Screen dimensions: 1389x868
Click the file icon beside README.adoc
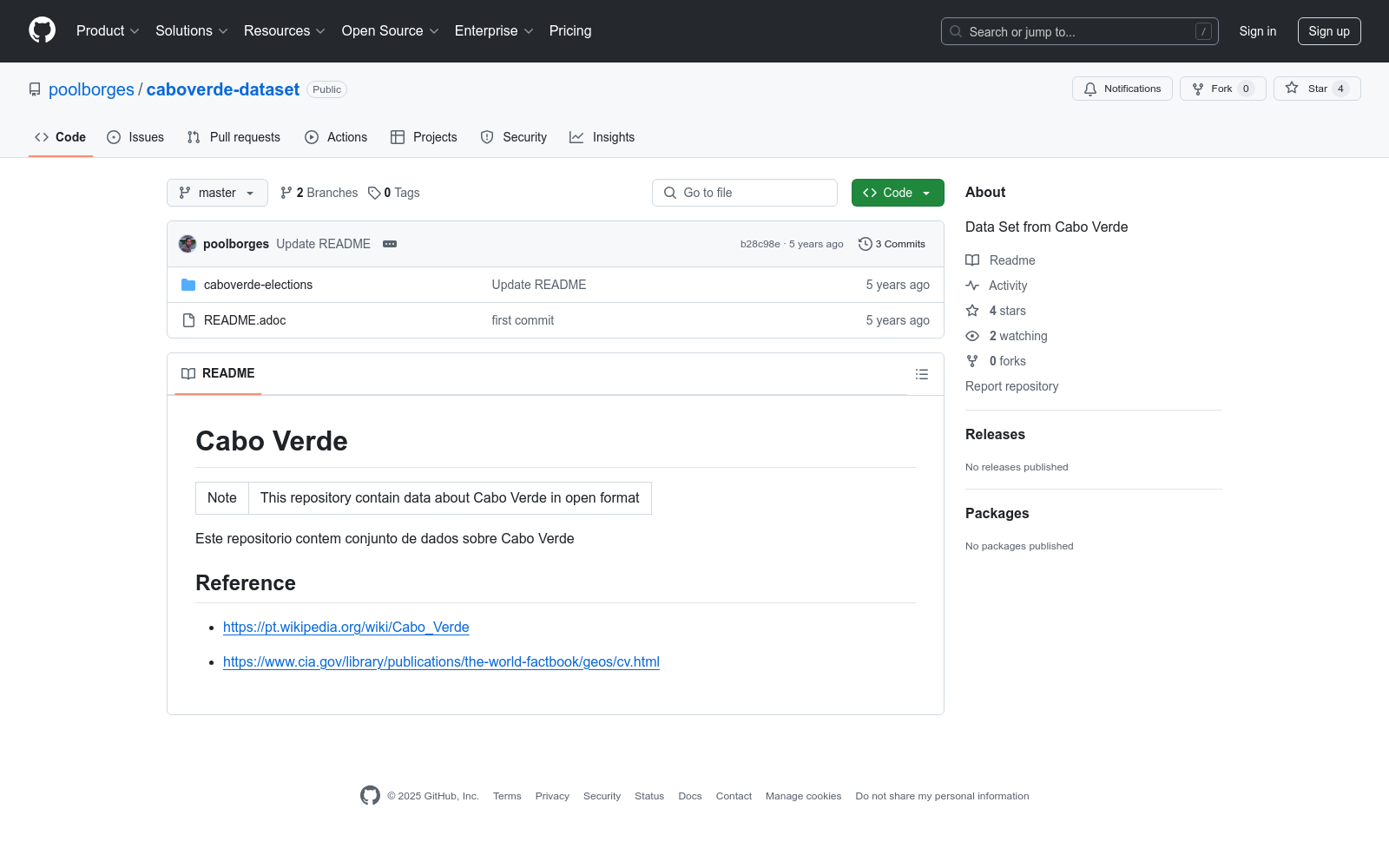[x=188, y=320]
